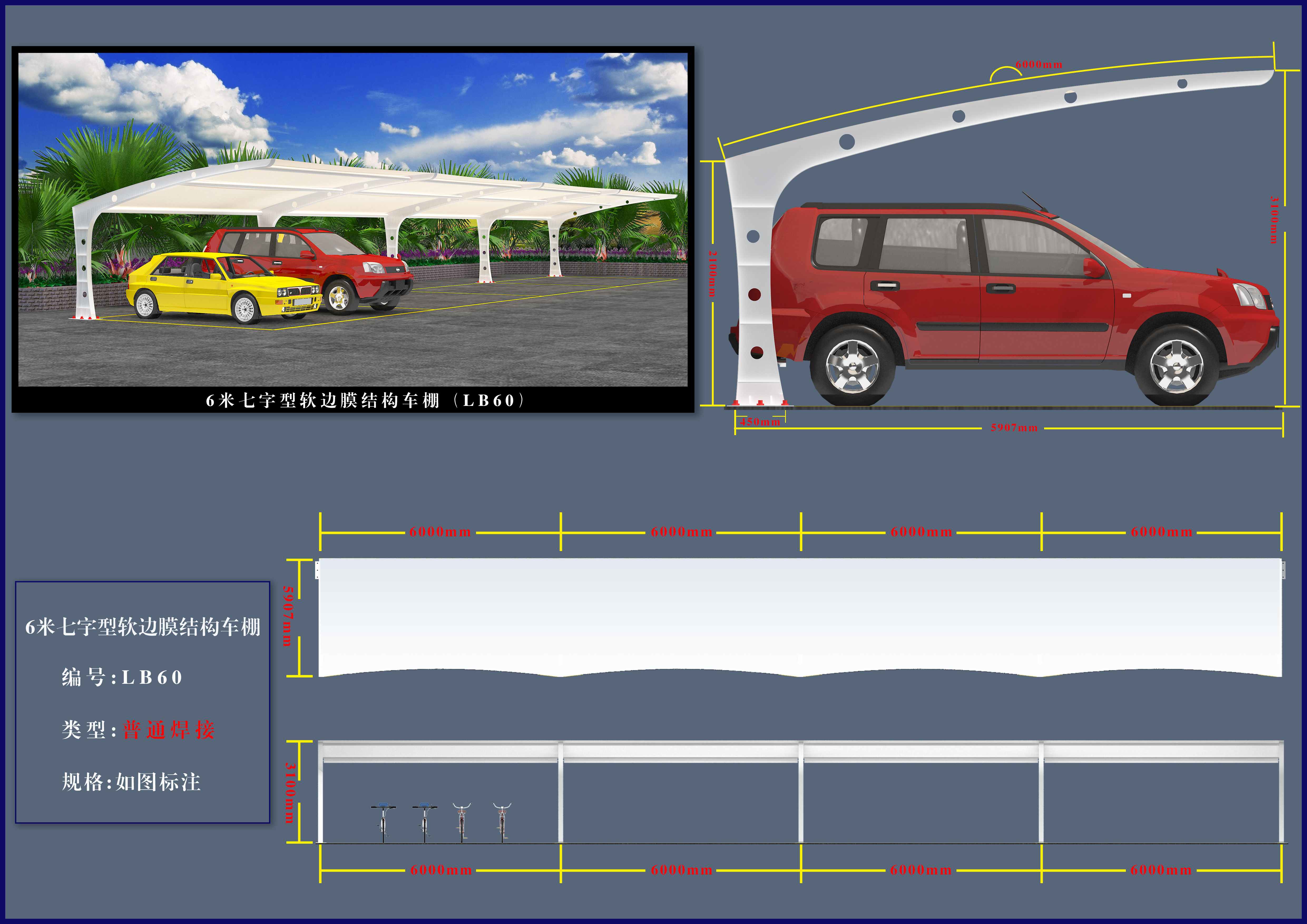Screen dimensions: 1307x924
Task: Click the leftmost blue bicycle icon
Action: click(x=383, y=822)
